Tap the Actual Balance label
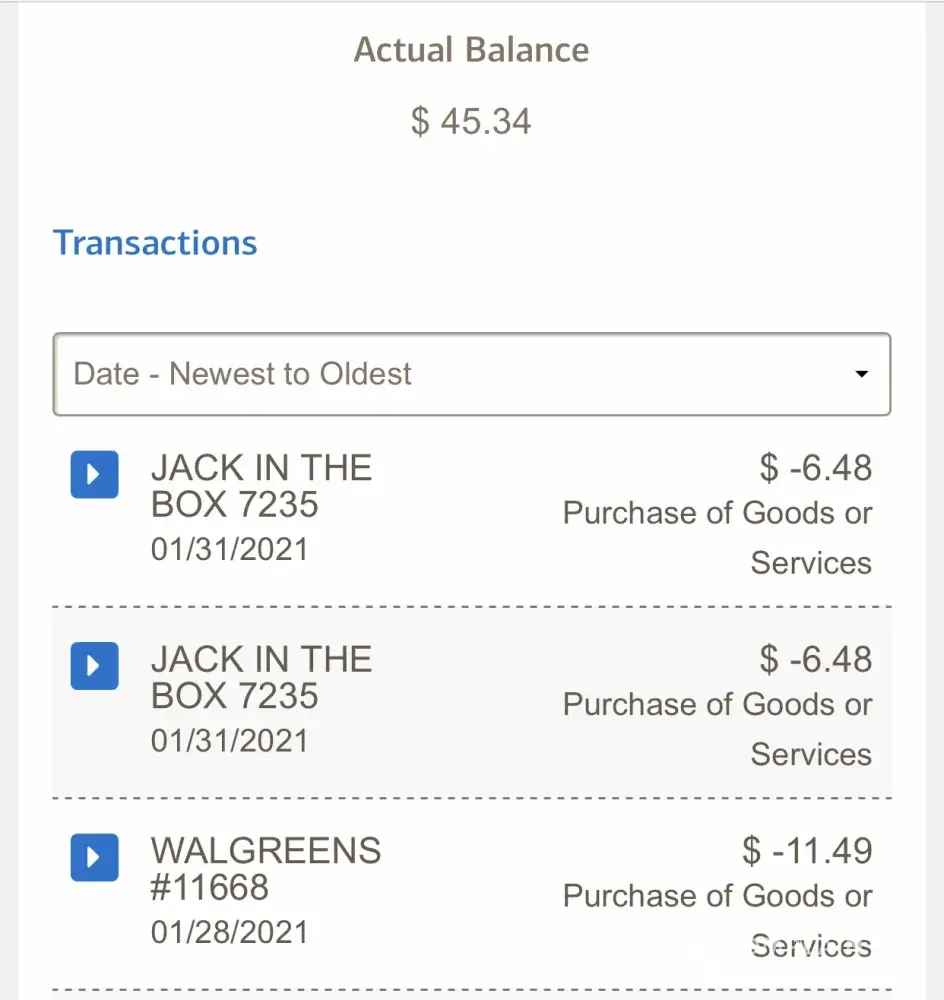 pos(471,50)
